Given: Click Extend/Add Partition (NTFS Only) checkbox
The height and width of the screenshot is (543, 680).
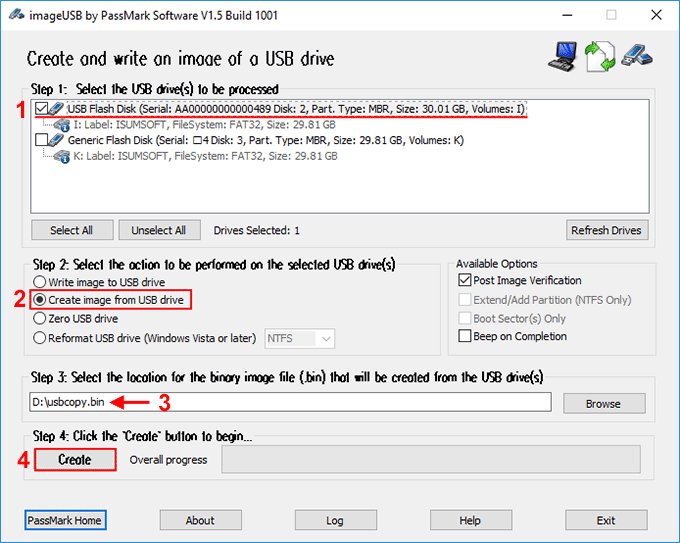Looking at the screenshot, I should (x=464, y=300).
